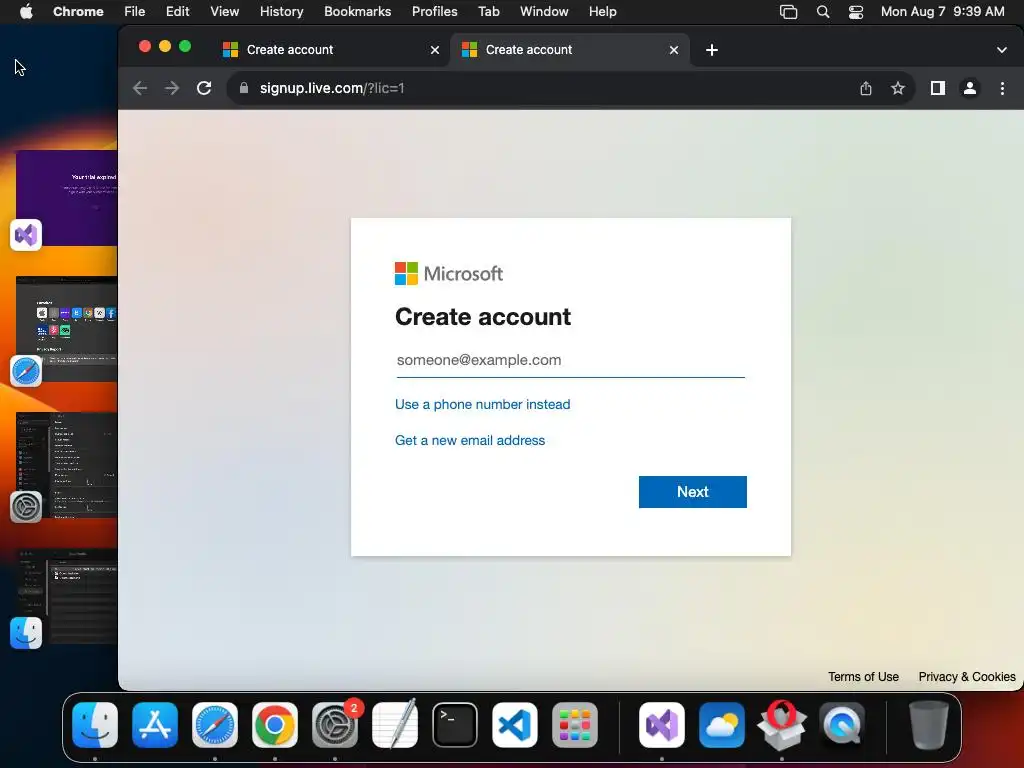Click the Opera installer icon in the Dock
Viewport: 1024px width, 768px height.
(782, 725)
